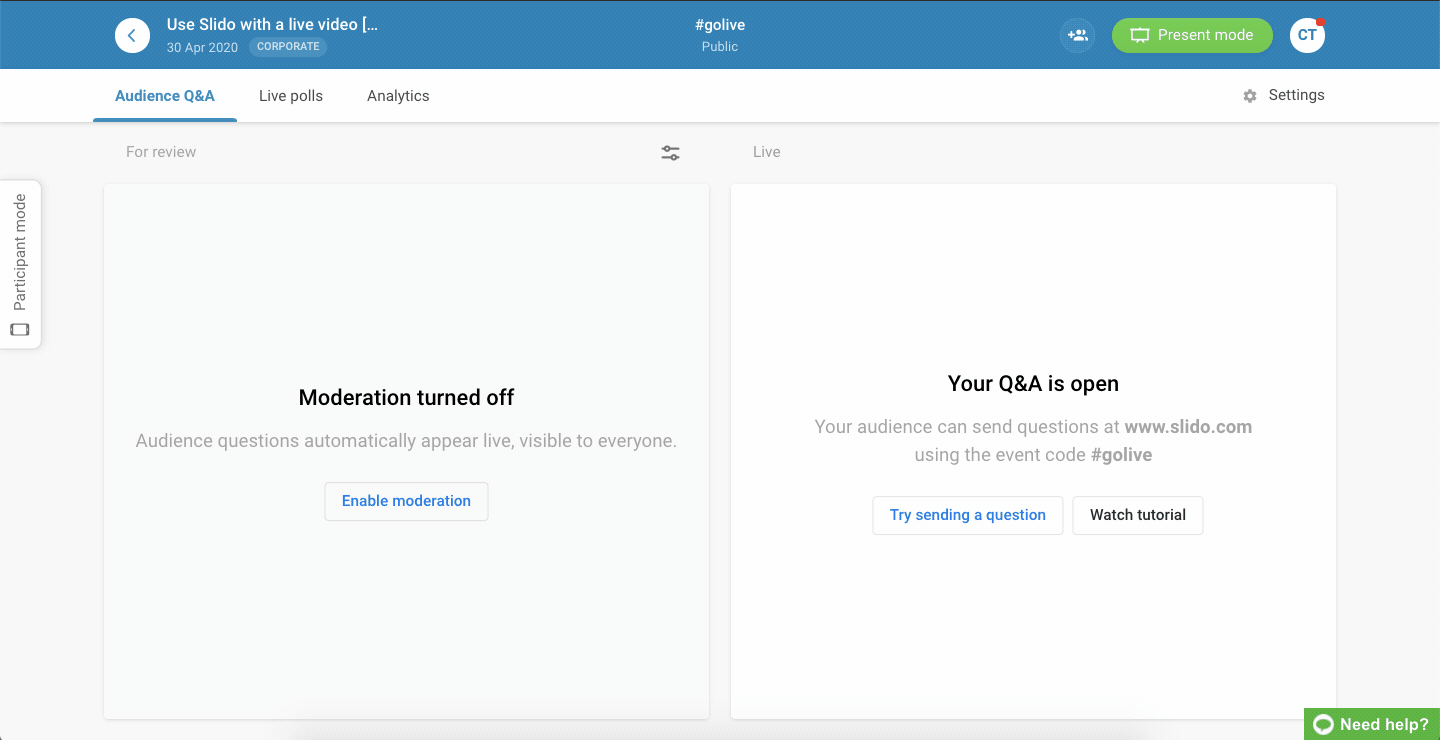Click the '30 Apr 2020' date

202,47
